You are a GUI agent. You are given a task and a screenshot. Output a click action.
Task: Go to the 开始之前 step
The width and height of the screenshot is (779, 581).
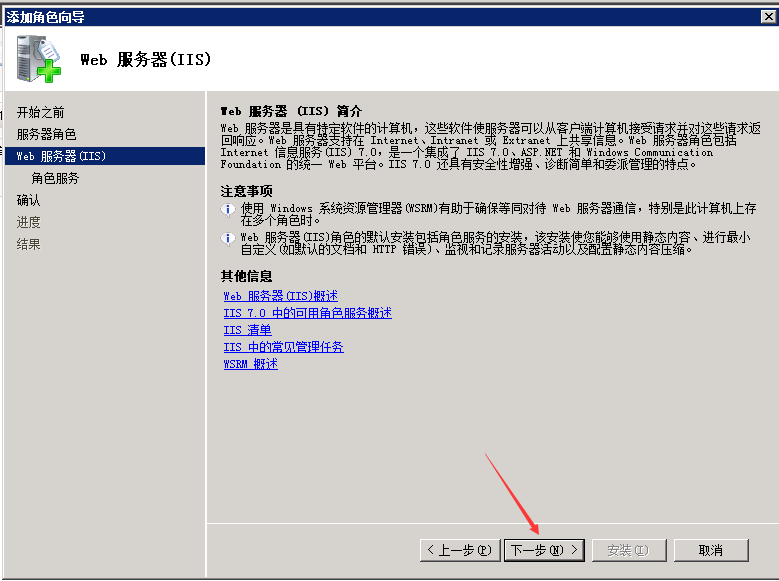(41, 112)
